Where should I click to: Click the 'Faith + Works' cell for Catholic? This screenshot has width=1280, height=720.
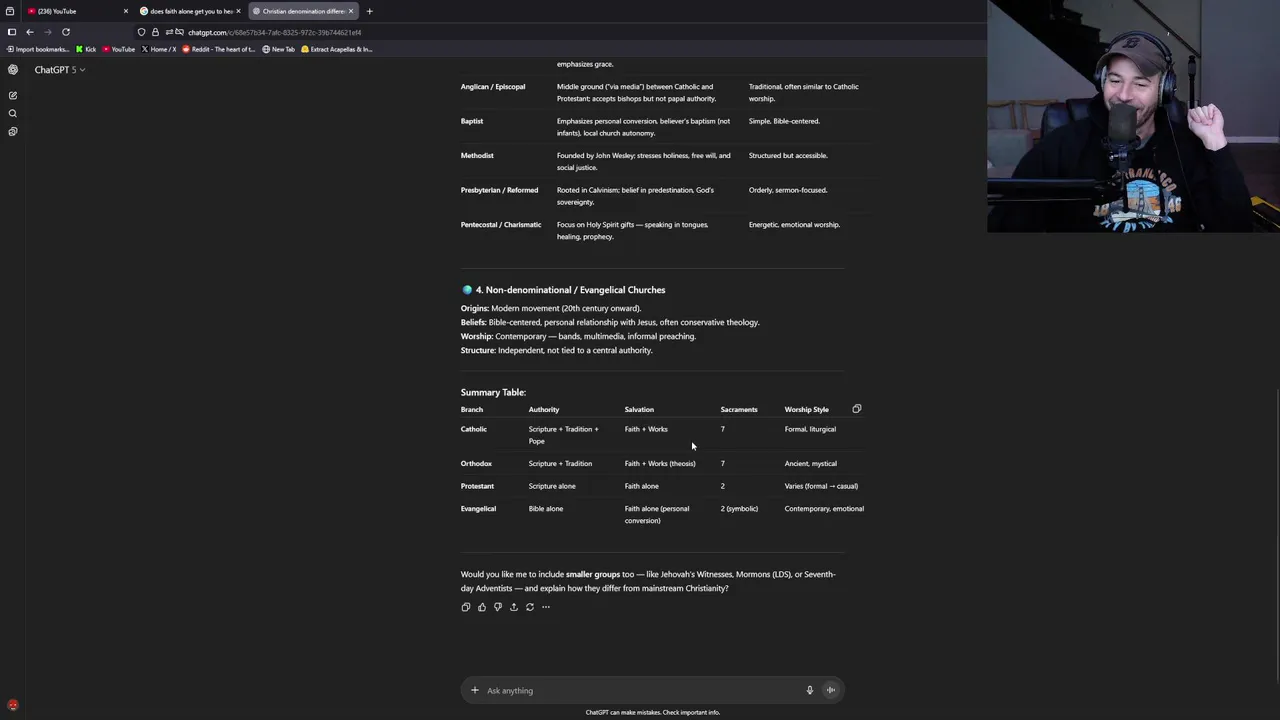(x=646, y=429)
